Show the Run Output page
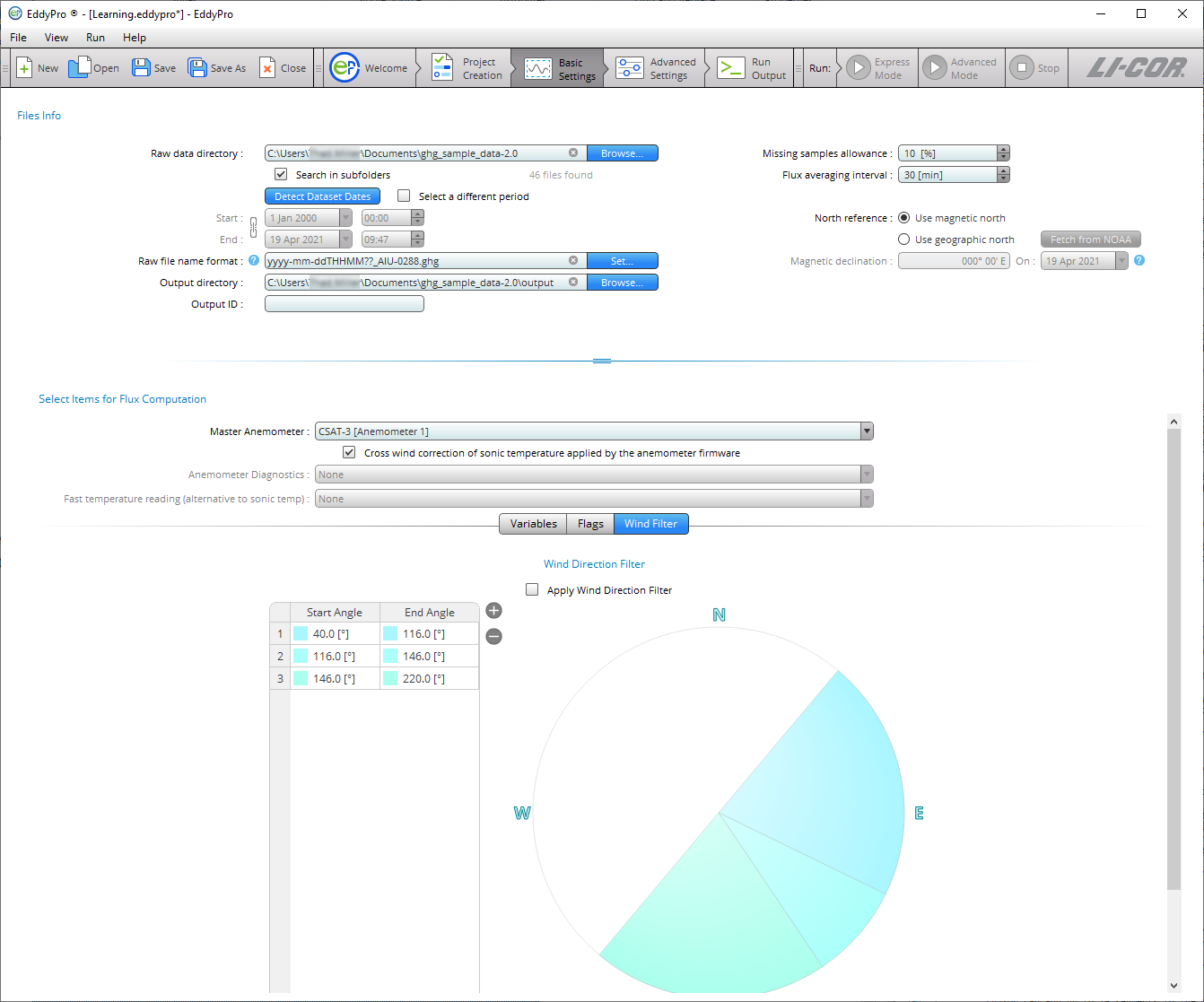Viewport: 1204px width, 1002px height. [752, 68]
